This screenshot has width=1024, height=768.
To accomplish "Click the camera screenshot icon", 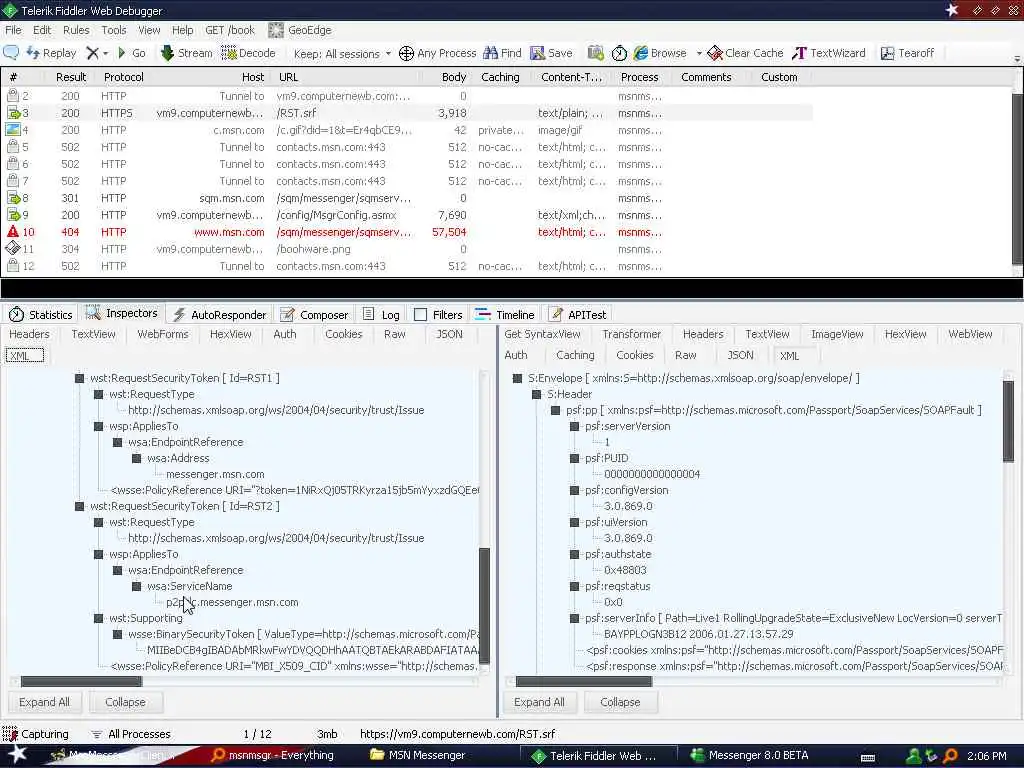I will click(x=595, y=53).
